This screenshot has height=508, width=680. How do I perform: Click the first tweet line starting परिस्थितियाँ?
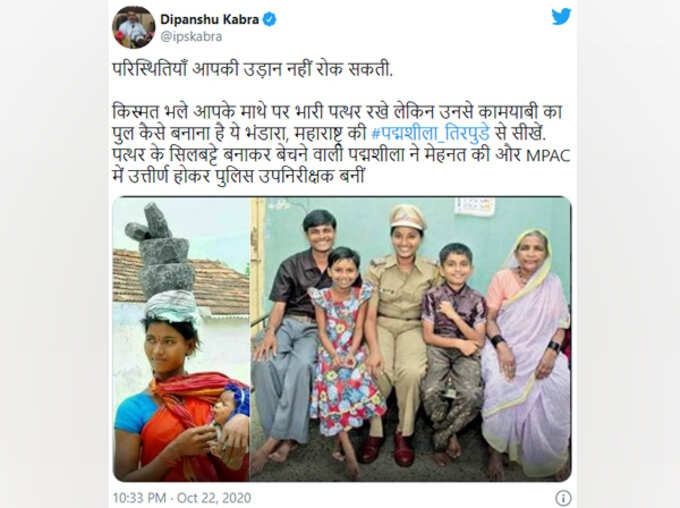click(253, 70)
